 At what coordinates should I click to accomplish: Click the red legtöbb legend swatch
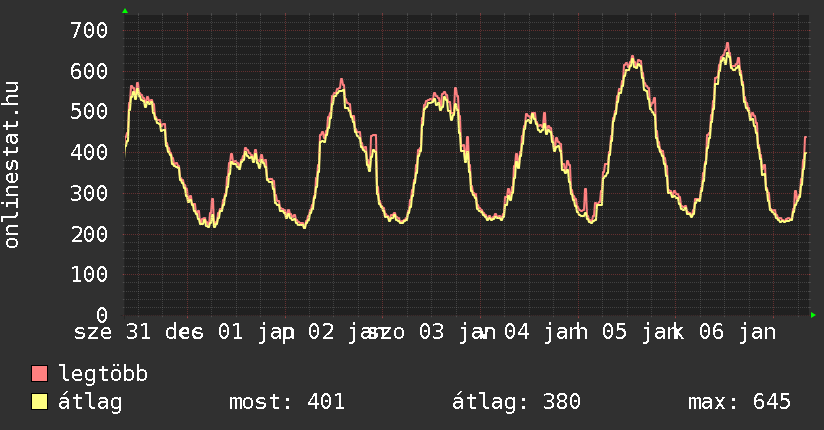(x=40, y=374)
